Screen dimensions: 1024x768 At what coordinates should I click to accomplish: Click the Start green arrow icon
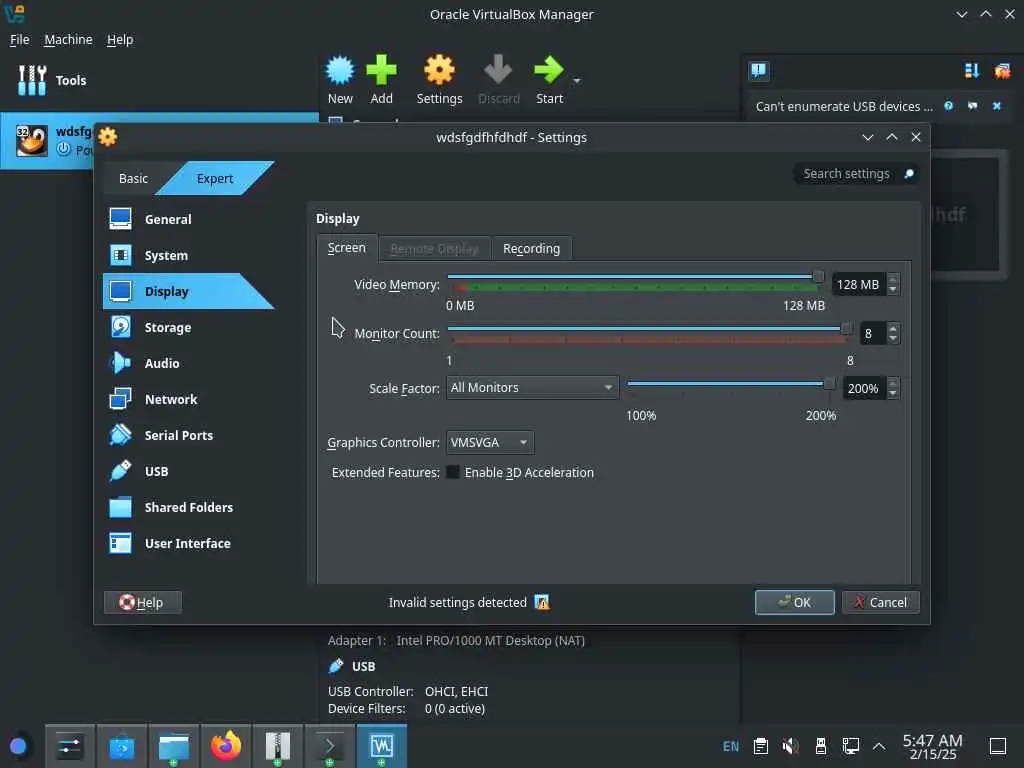(x=549, y=70)
